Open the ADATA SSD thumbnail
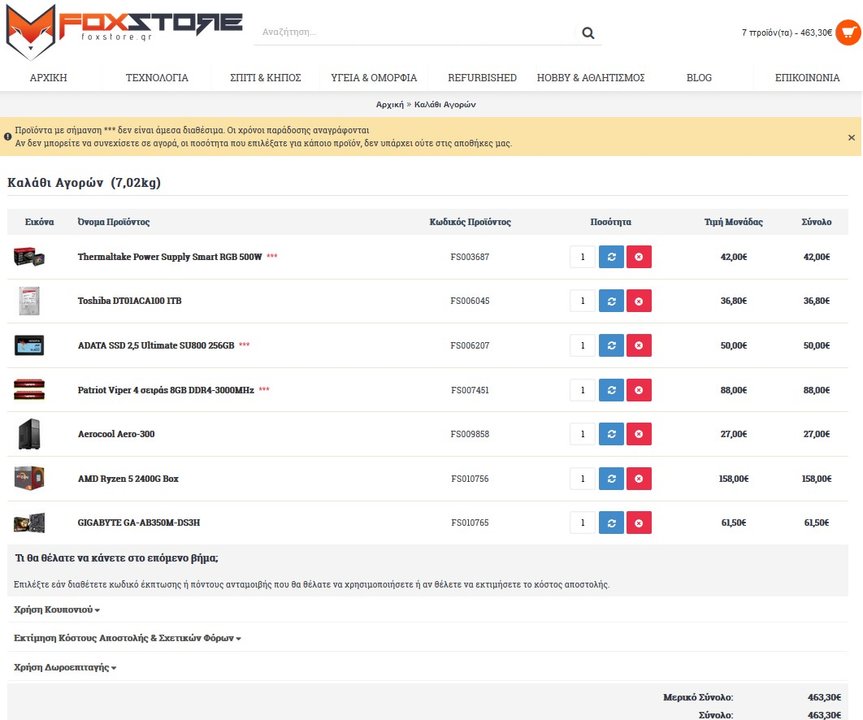 [29, 345]
